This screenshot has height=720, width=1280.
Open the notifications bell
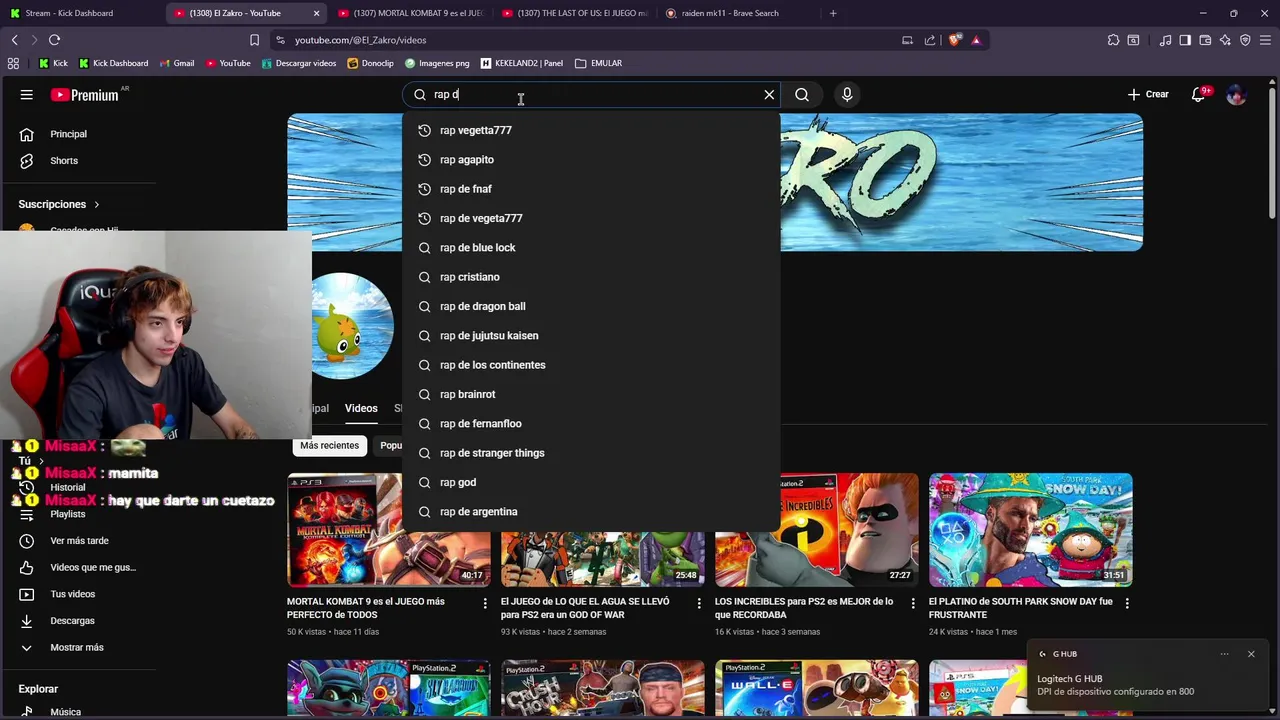[1199, 95]
